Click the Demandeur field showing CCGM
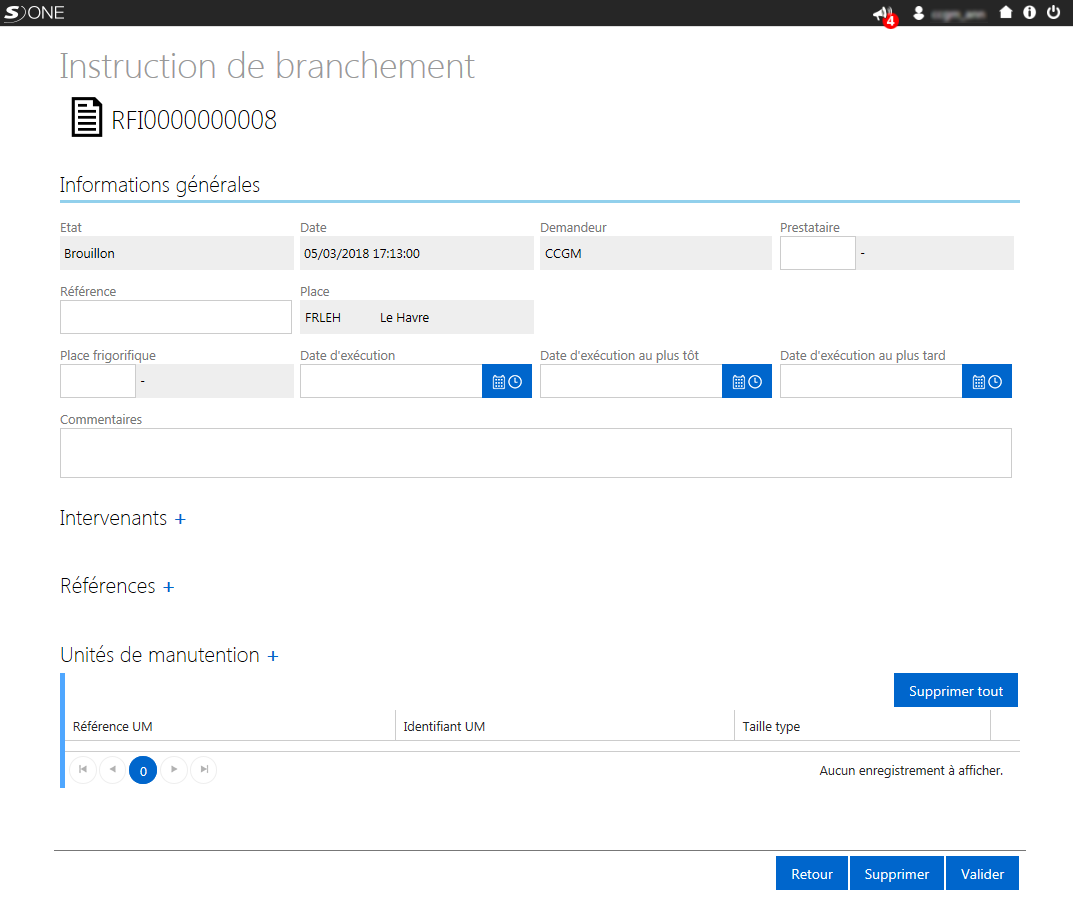The height and width of the screenshot is (897, 1073). [656, 253]
